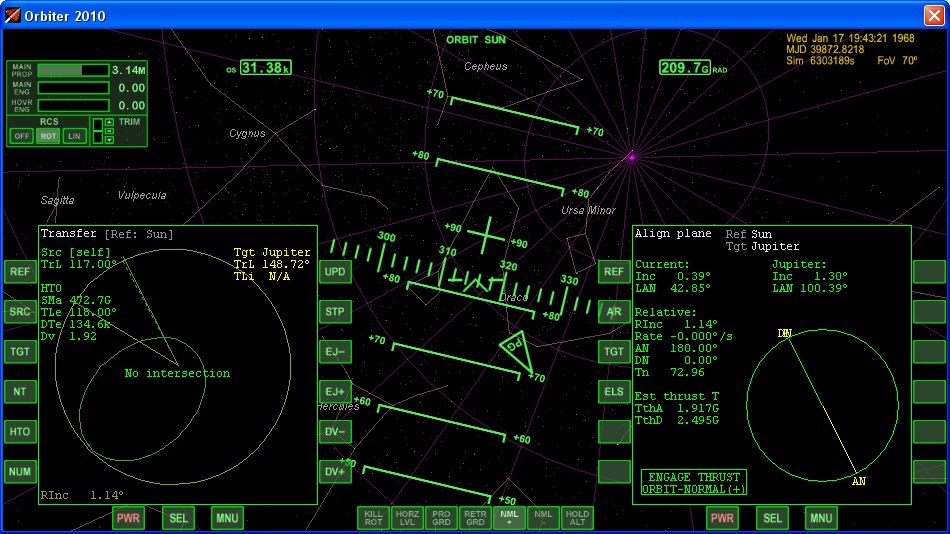The width and height of the screenshot is (950, 534).
Task: Toggle NML+ orbit-normal autopilot
Action: (509, 518)
